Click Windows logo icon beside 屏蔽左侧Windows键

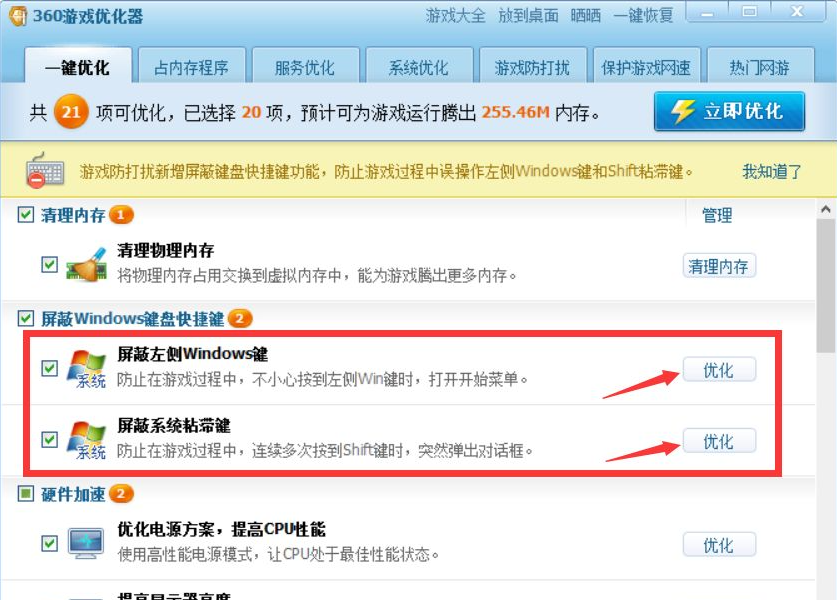point(86,369)
